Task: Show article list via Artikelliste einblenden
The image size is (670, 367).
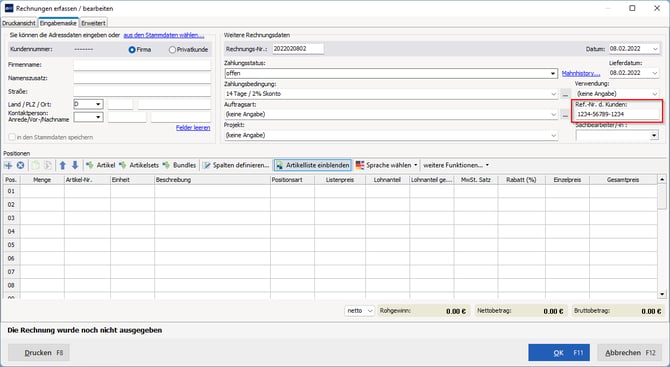Action: pos(312,165)
